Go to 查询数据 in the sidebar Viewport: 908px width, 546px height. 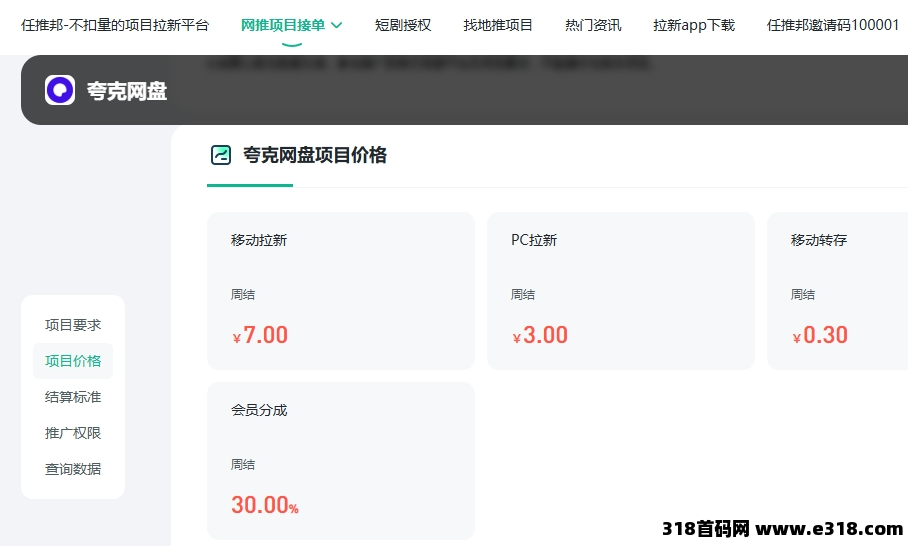[73, 468]
